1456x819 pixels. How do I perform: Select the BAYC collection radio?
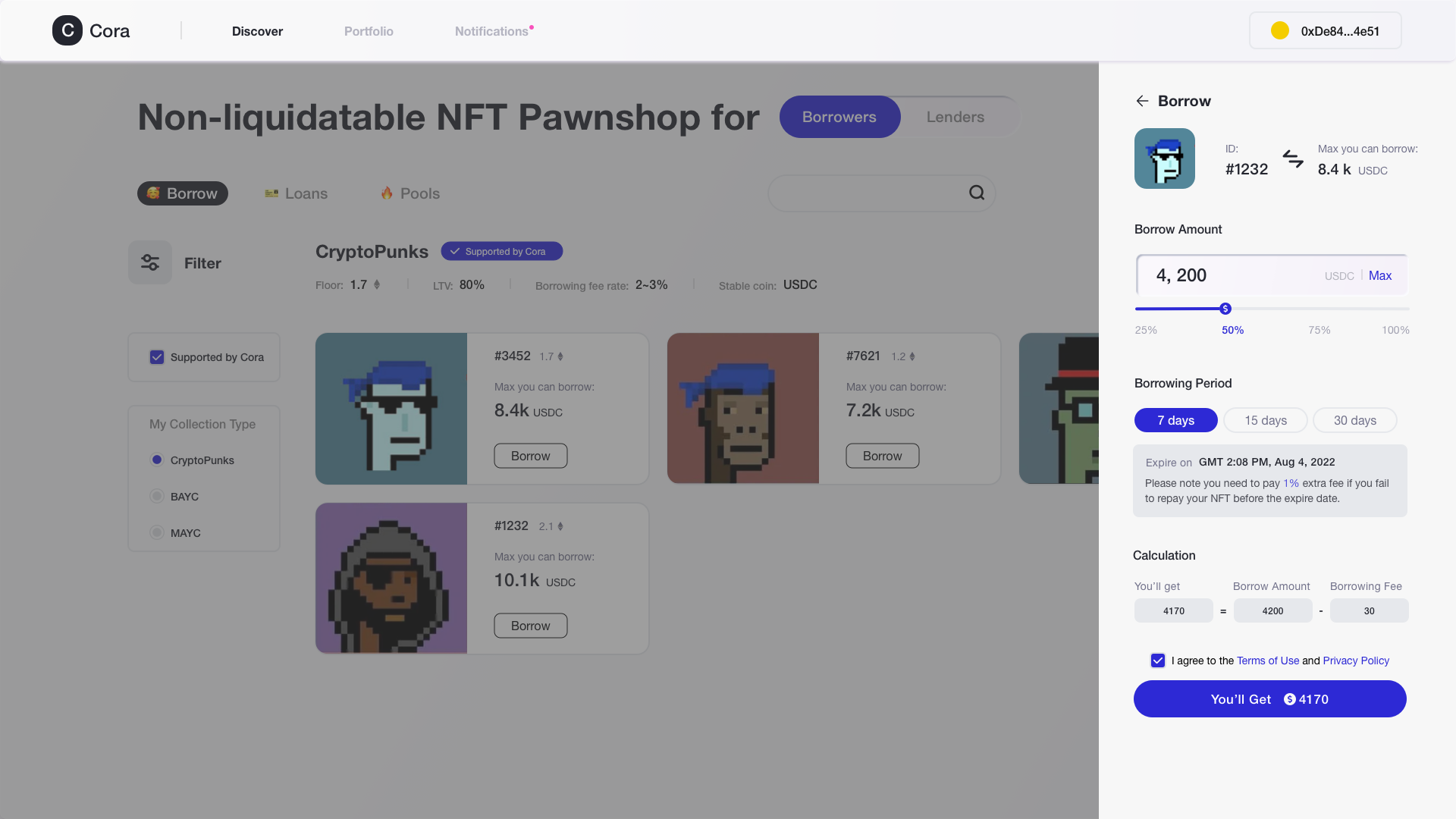pos(157,496)
